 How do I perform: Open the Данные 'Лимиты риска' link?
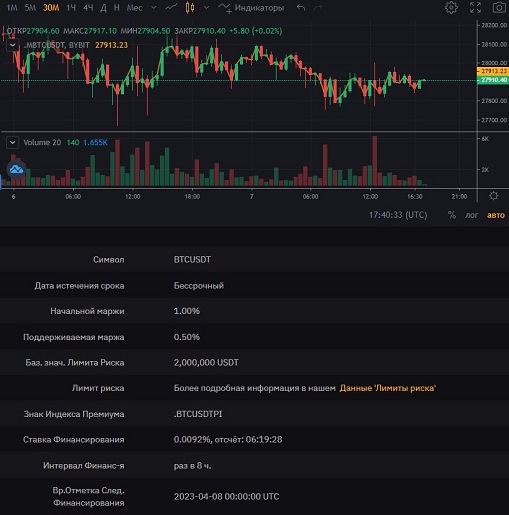[388, 388]
